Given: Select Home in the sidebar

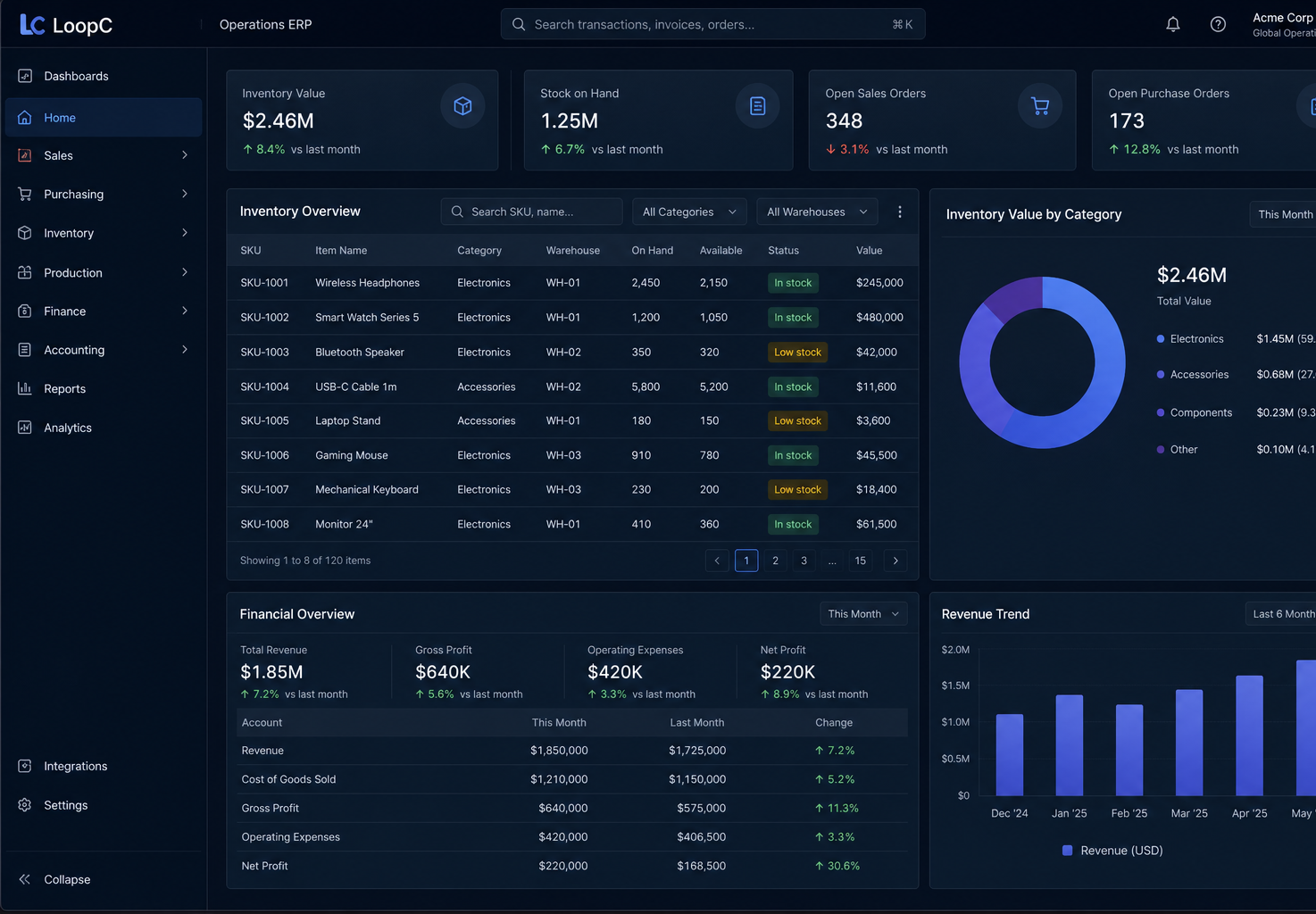Looking at the screenshot, I should (x=104, y=118).
